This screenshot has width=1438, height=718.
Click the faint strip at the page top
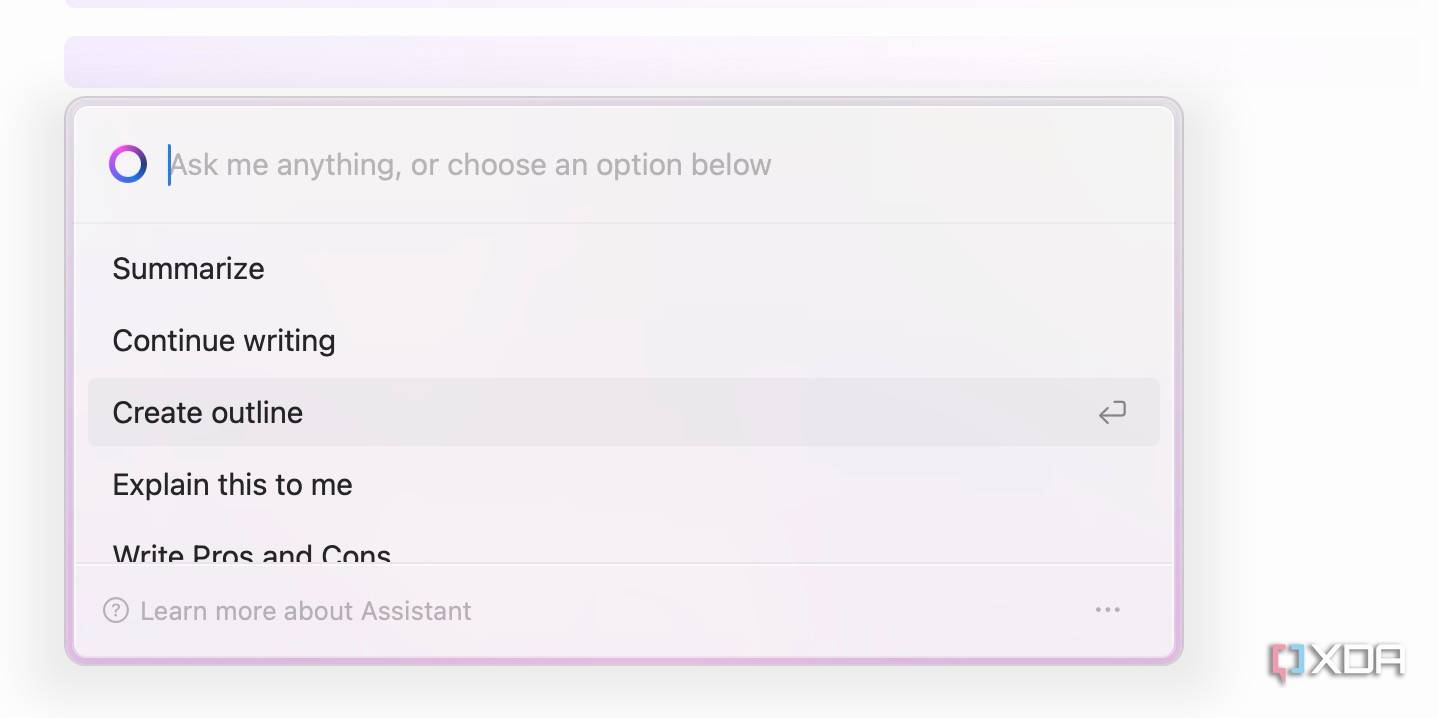tap(740, 4)
